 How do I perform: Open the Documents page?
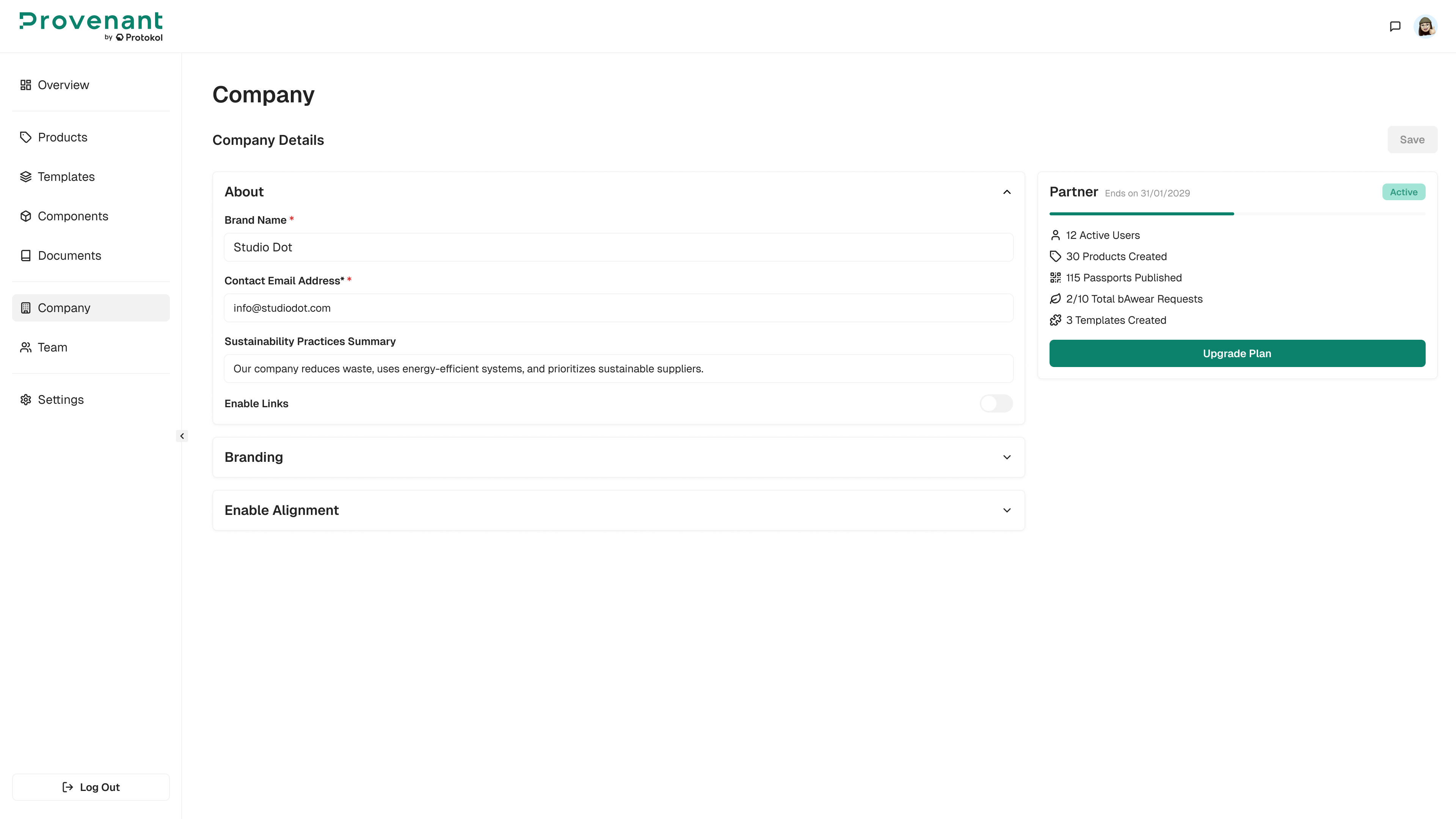click(x=69, y=256)
